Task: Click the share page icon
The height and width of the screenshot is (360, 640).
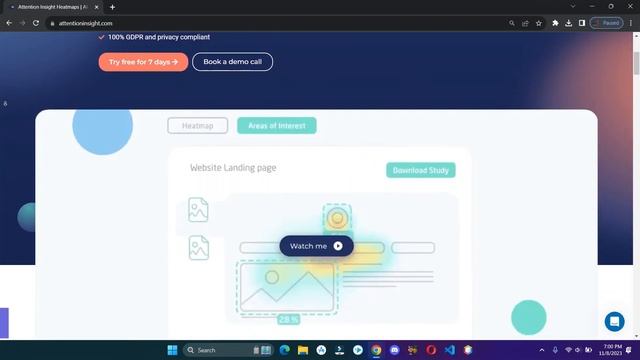Action: [525, 23]
